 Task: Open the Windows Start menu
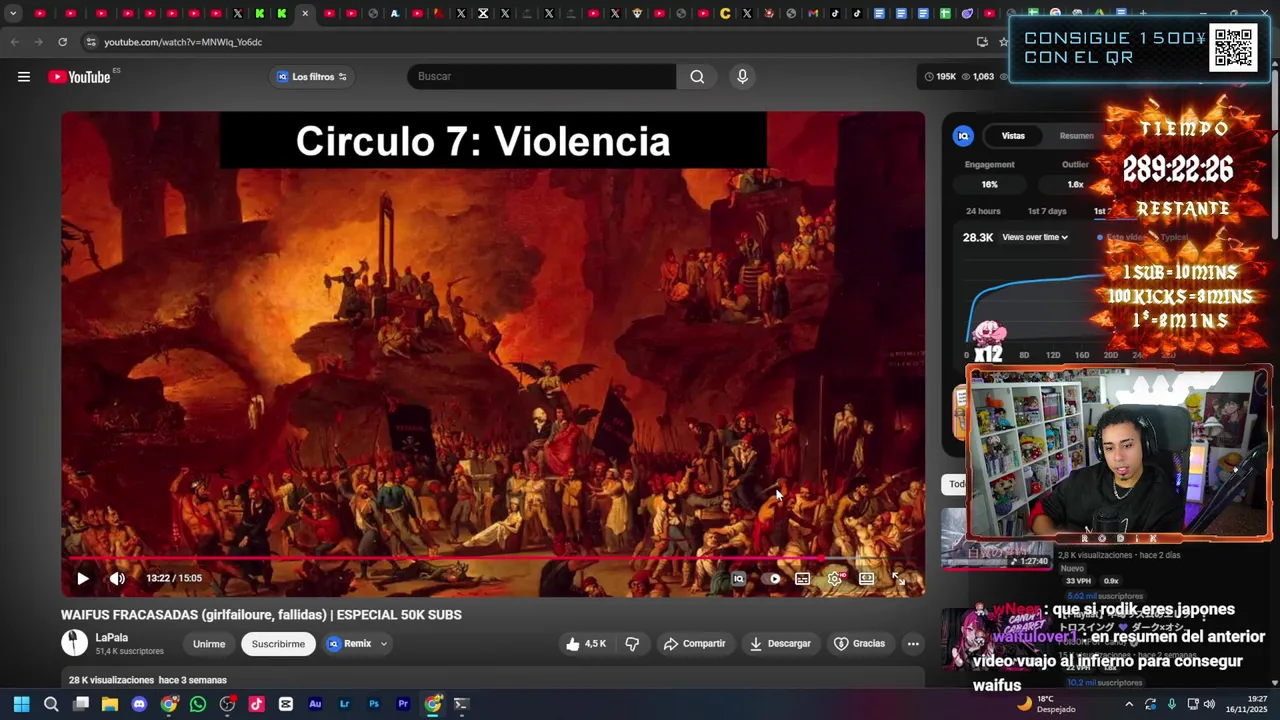pos(21,704)
